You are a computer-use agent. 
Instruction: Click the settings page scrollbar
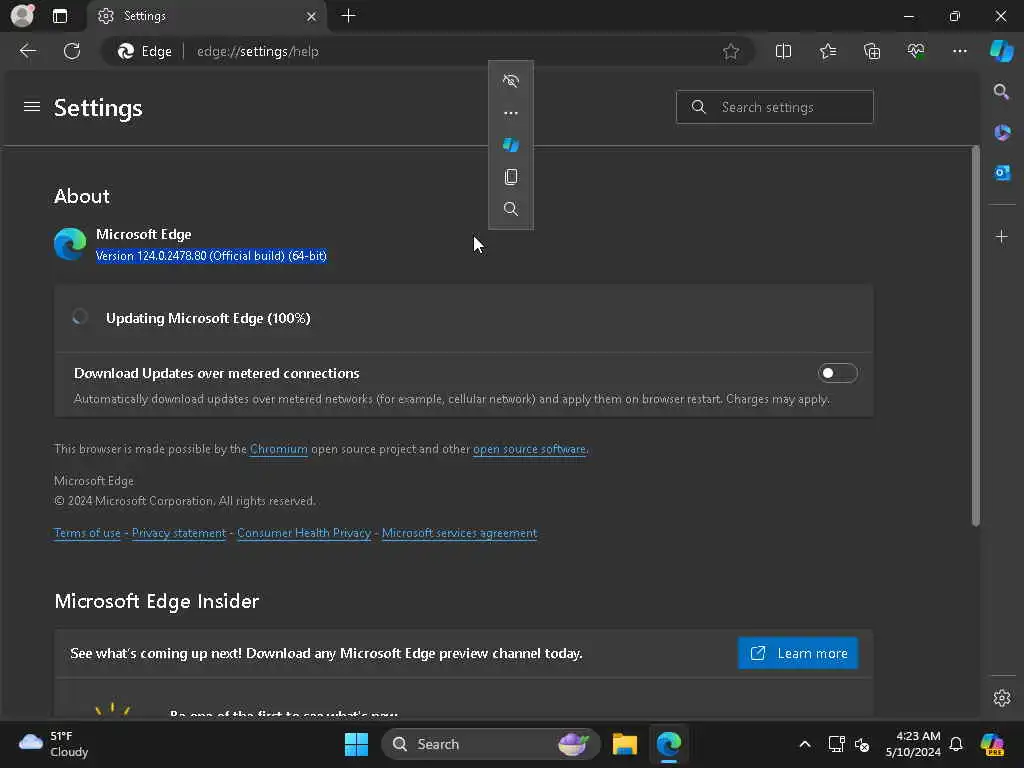[975, 336]
